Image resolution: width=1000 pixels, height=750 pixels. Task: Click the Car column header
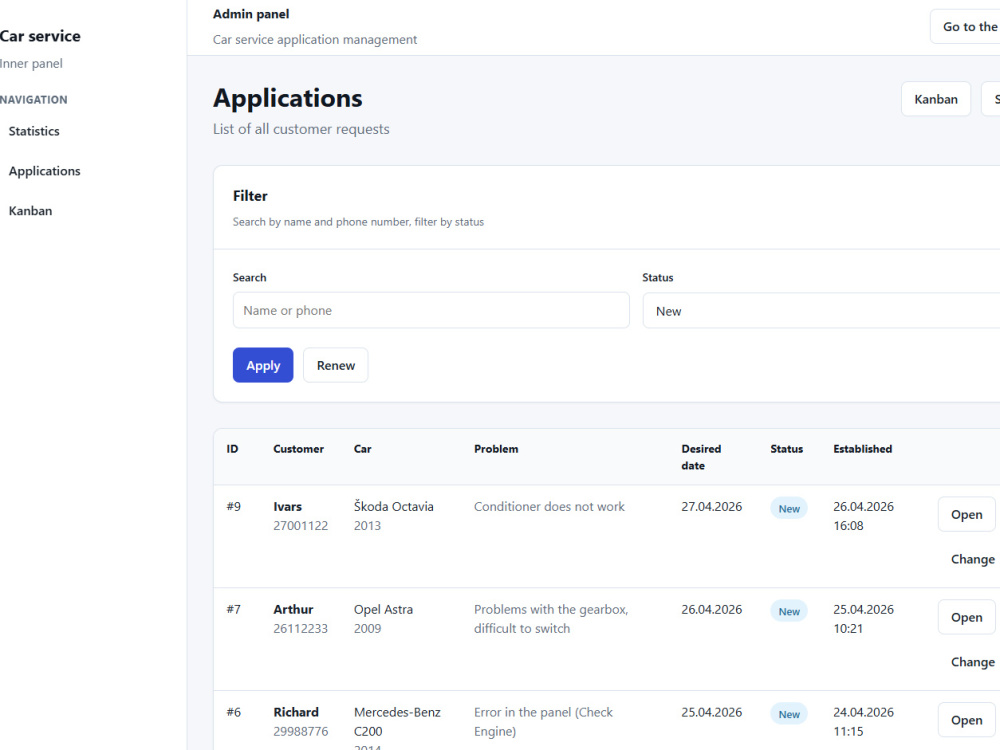click(x=362, y=449)
